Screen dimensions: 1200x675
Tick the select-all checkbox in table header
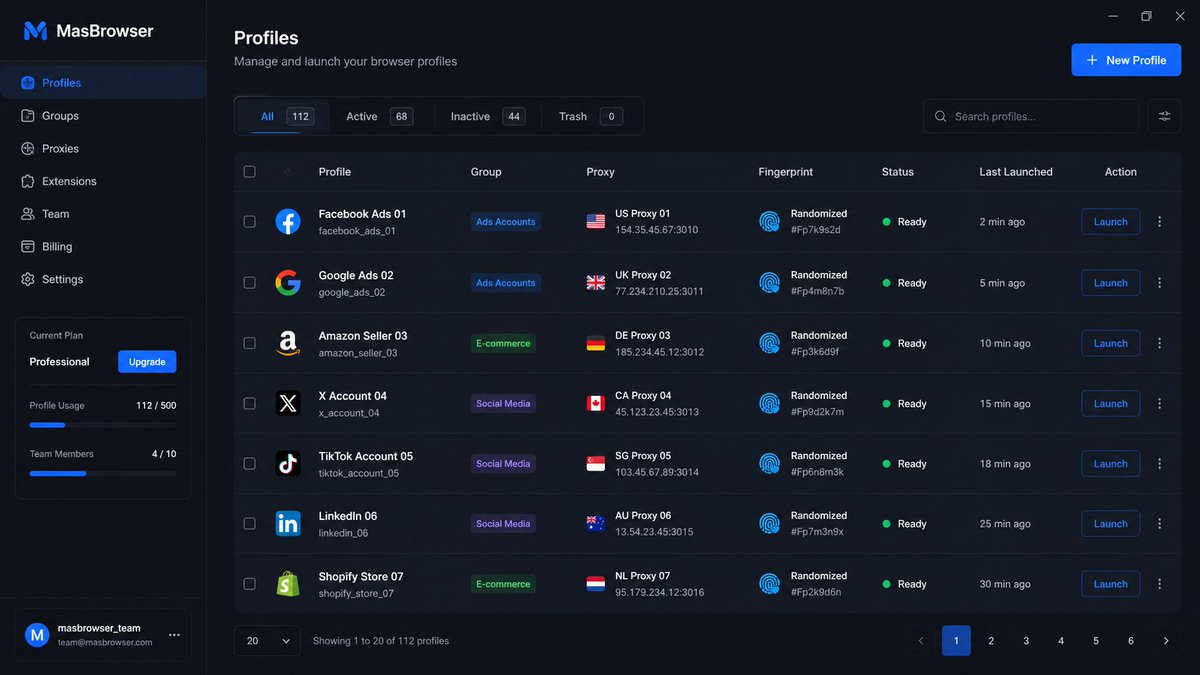tap(250, 172)
